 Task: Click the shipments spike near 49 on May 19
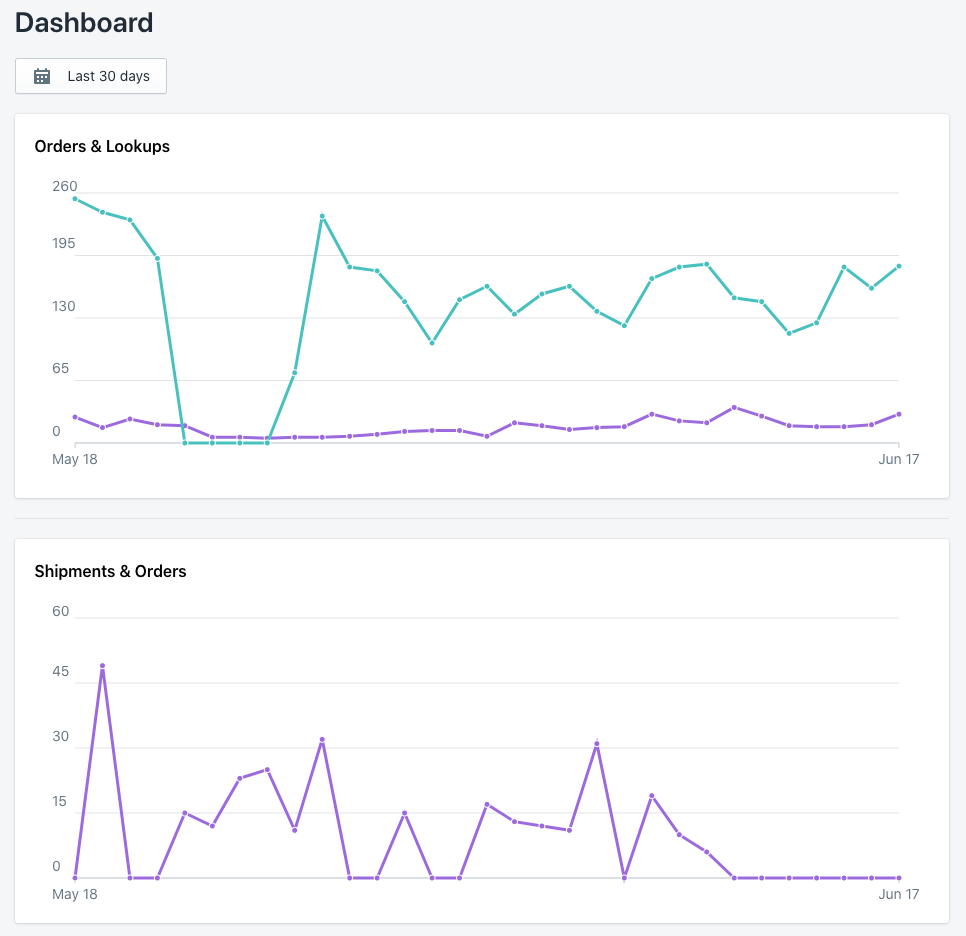102,665
